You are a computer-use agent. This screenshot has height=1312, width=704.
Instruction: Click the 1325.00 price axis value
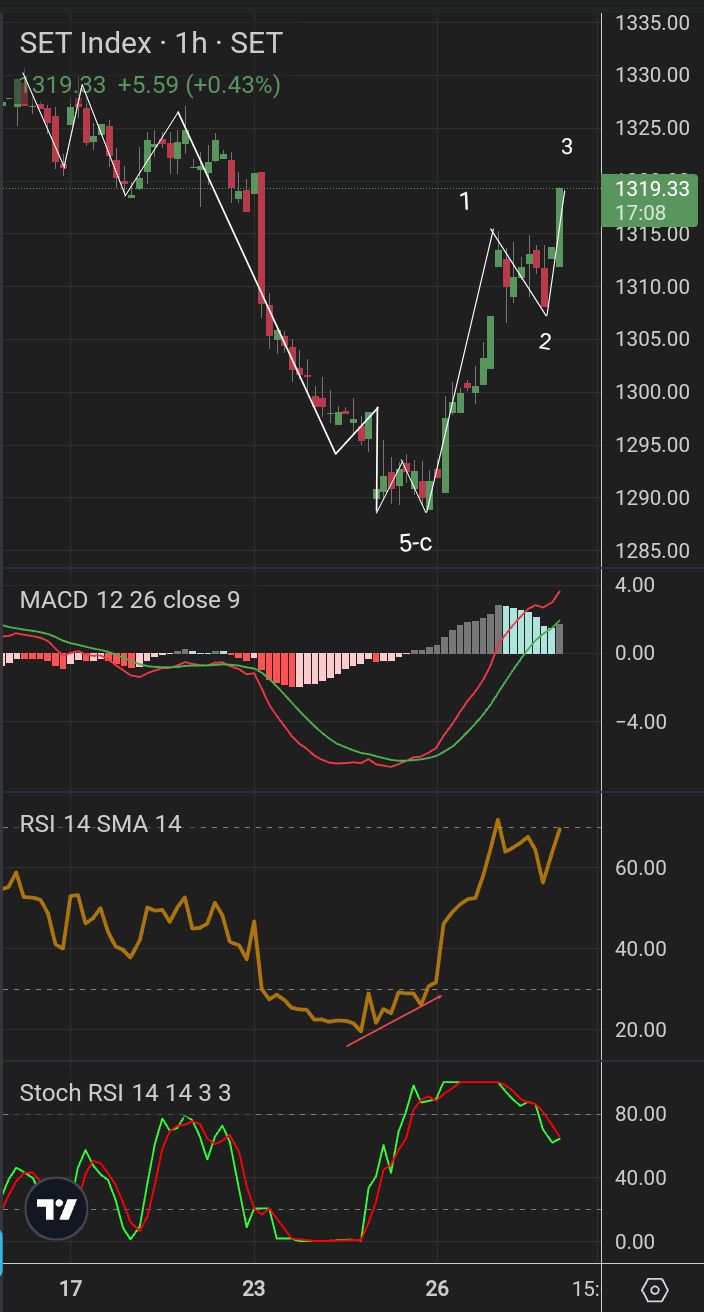[652, 128]
